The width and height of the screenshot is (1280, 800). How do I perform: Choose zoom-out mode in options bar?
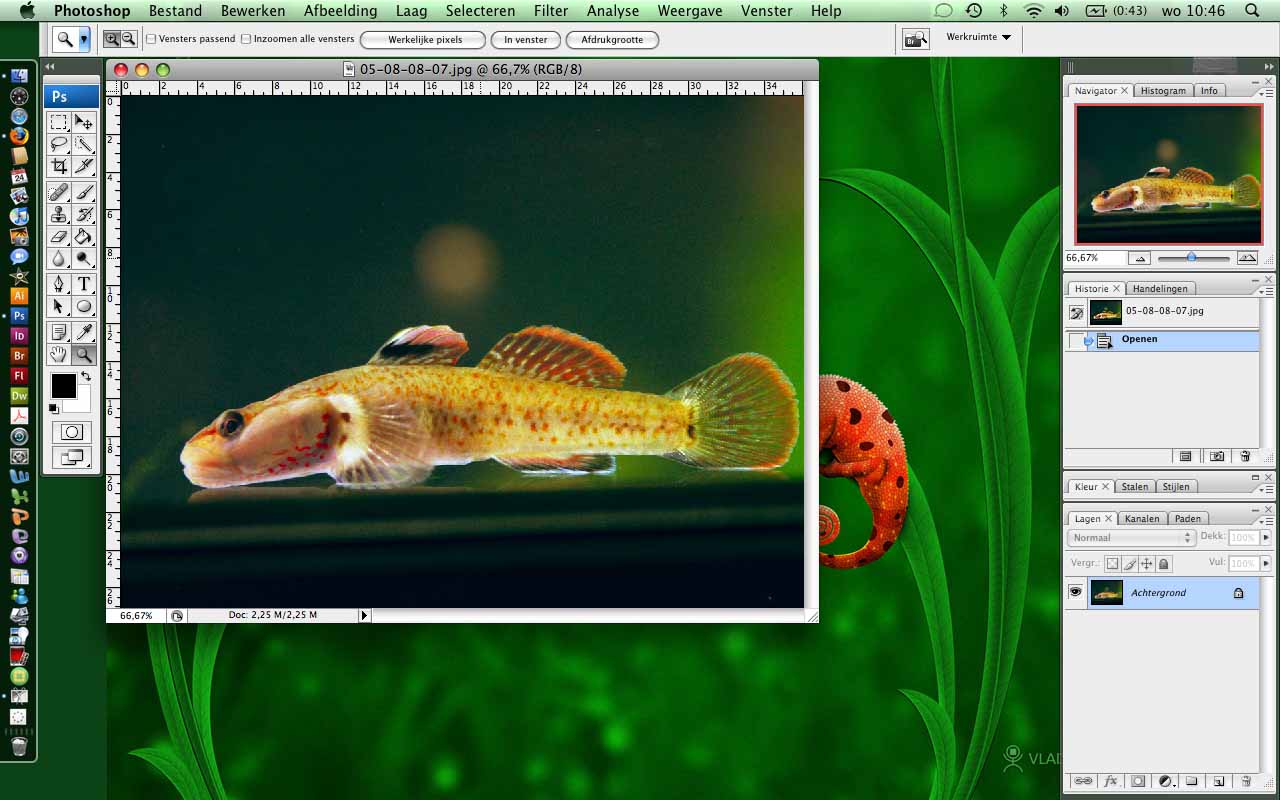pos(128,39)
